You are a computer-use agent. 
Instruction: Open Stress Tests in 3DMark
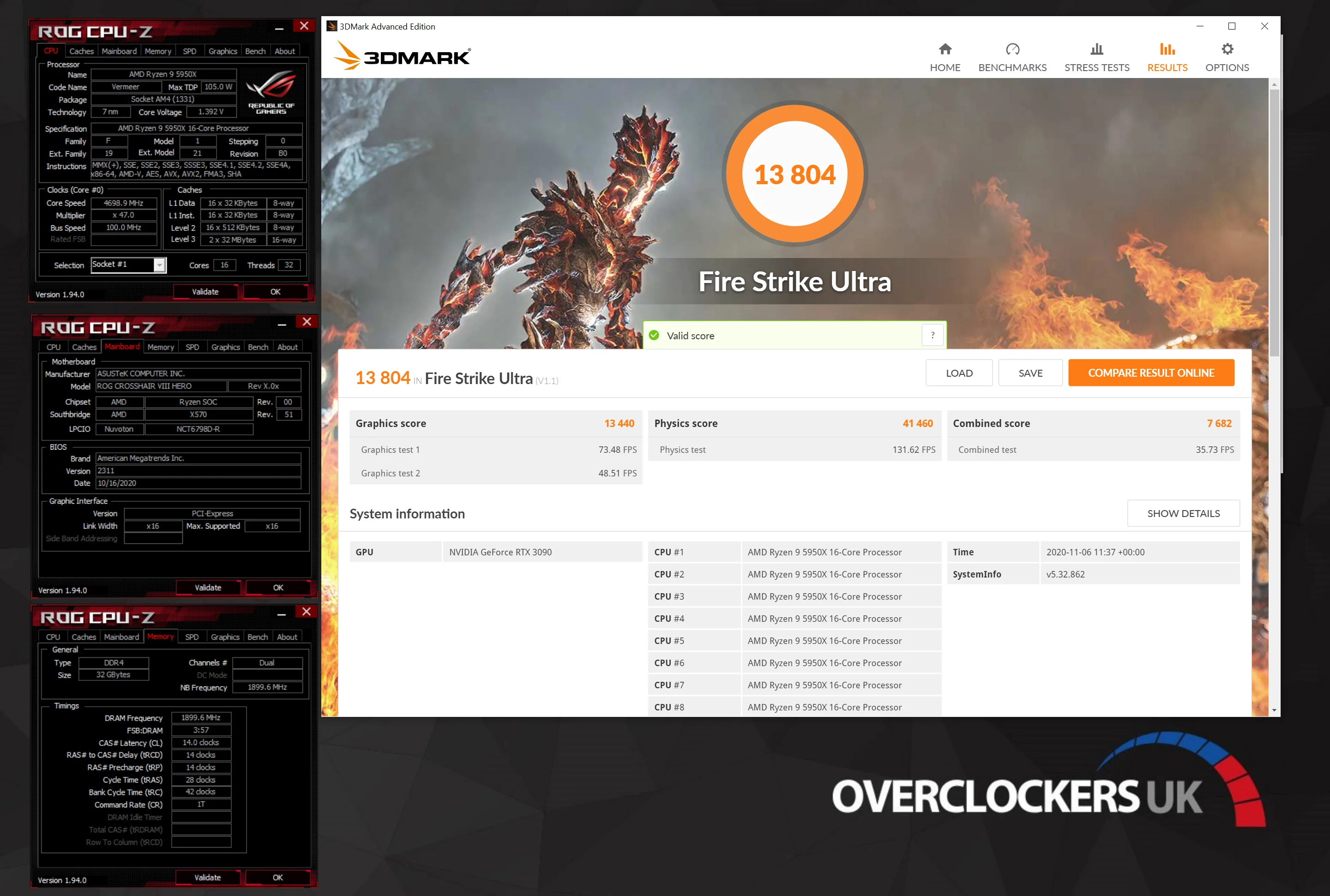tap(1097, 57)
